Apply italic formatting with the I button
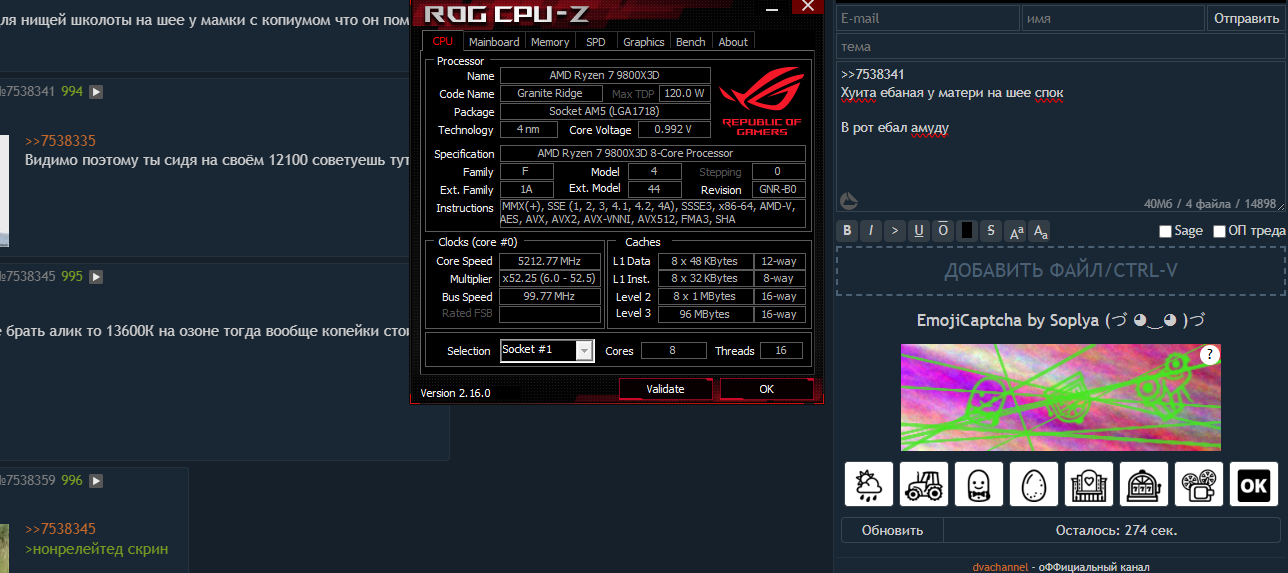 pyautogui.click(x=871, y=231)
